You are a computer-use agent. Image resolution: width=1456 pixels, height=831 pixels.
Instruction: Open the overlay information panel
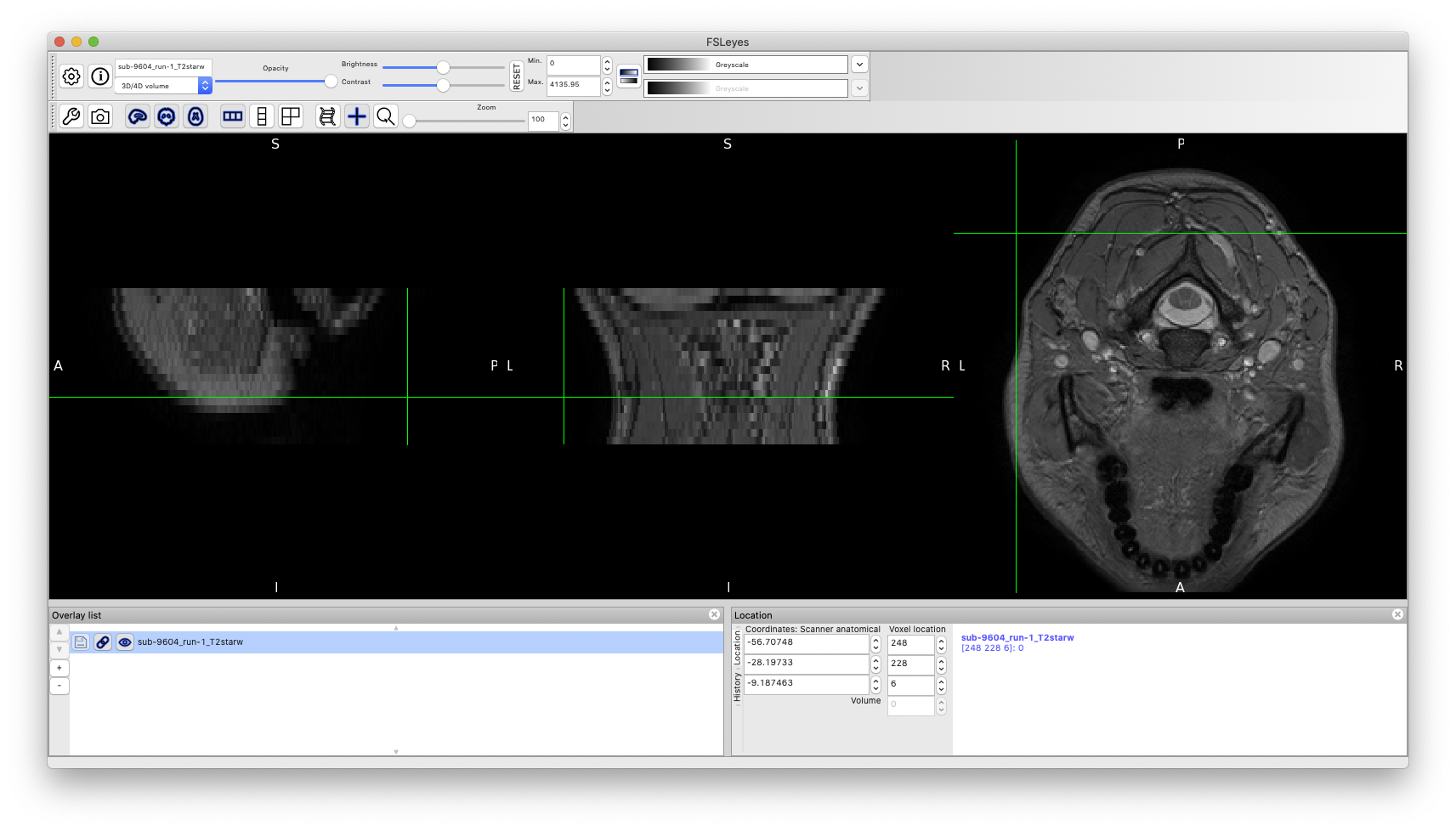[x=100, y=76]
